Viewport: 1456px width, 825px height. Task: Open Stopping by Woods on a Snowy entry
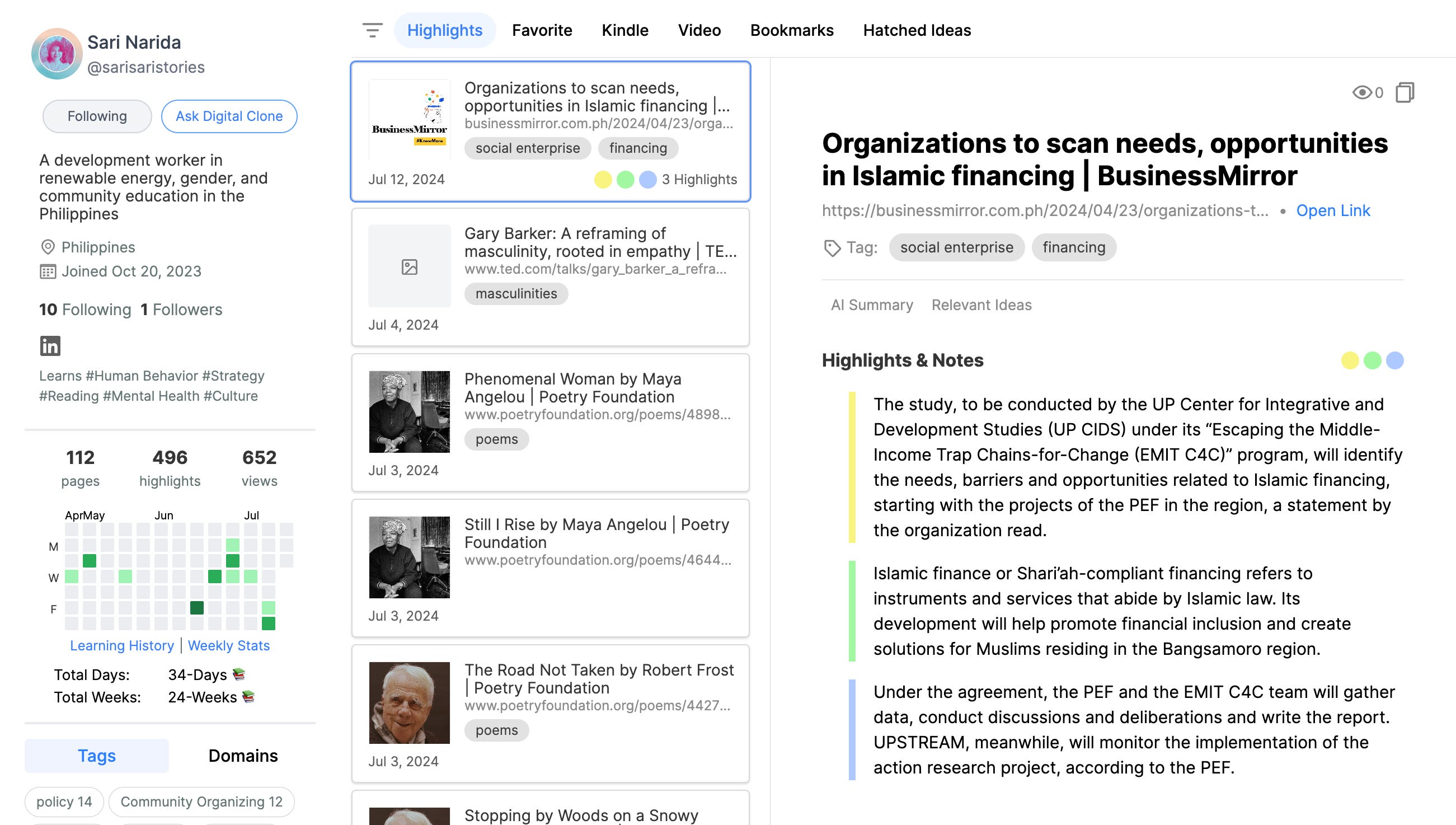(551, 809)
